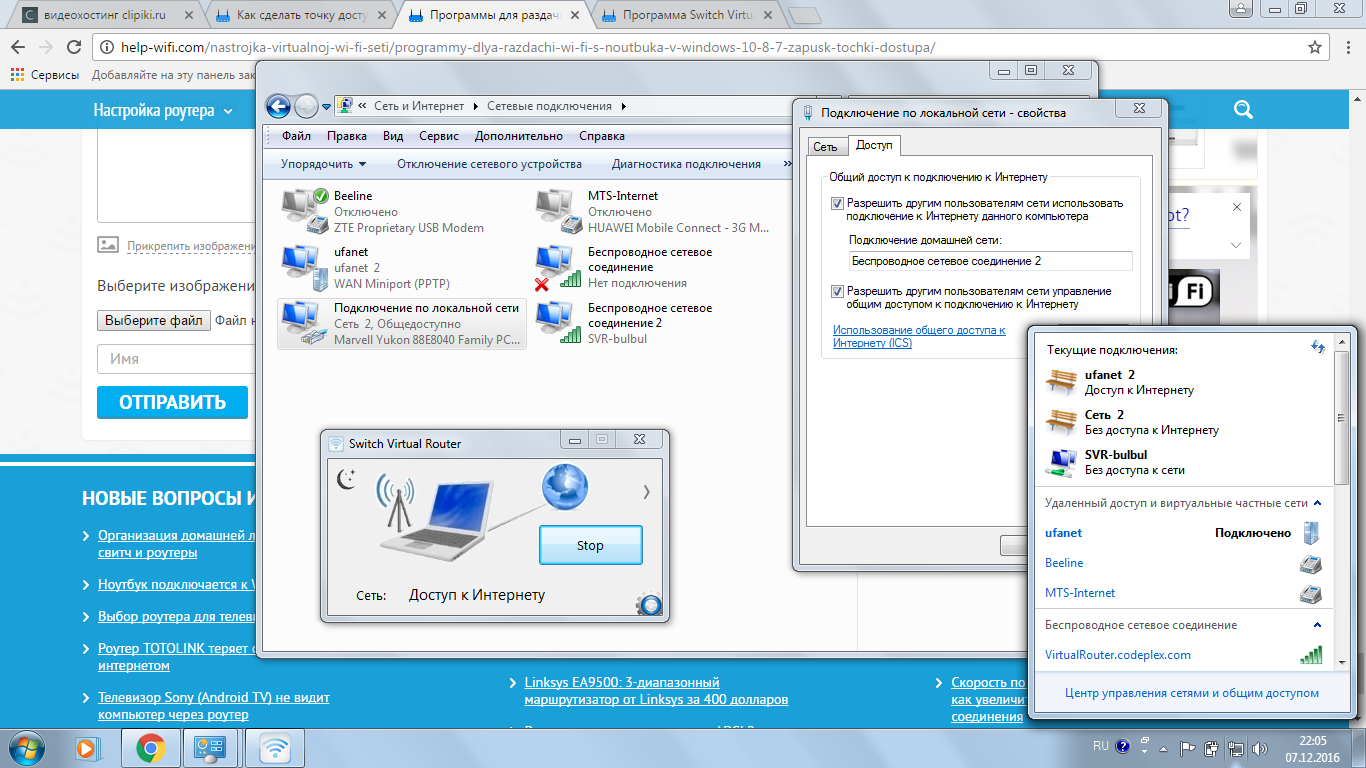Click the Forward arrow in Network Connections window
The height and width of the screenshot is (768, 1366).
click(306, 106)
